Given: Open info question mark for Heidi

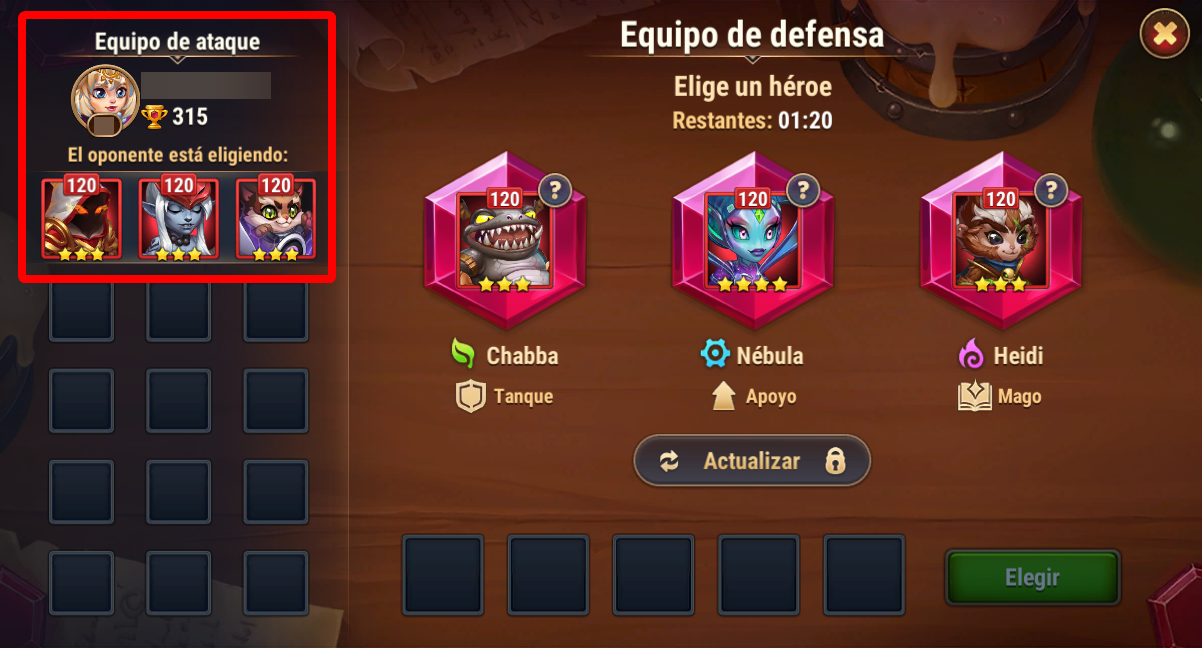Looking at the screenshot, I should tap(1050, 189).
